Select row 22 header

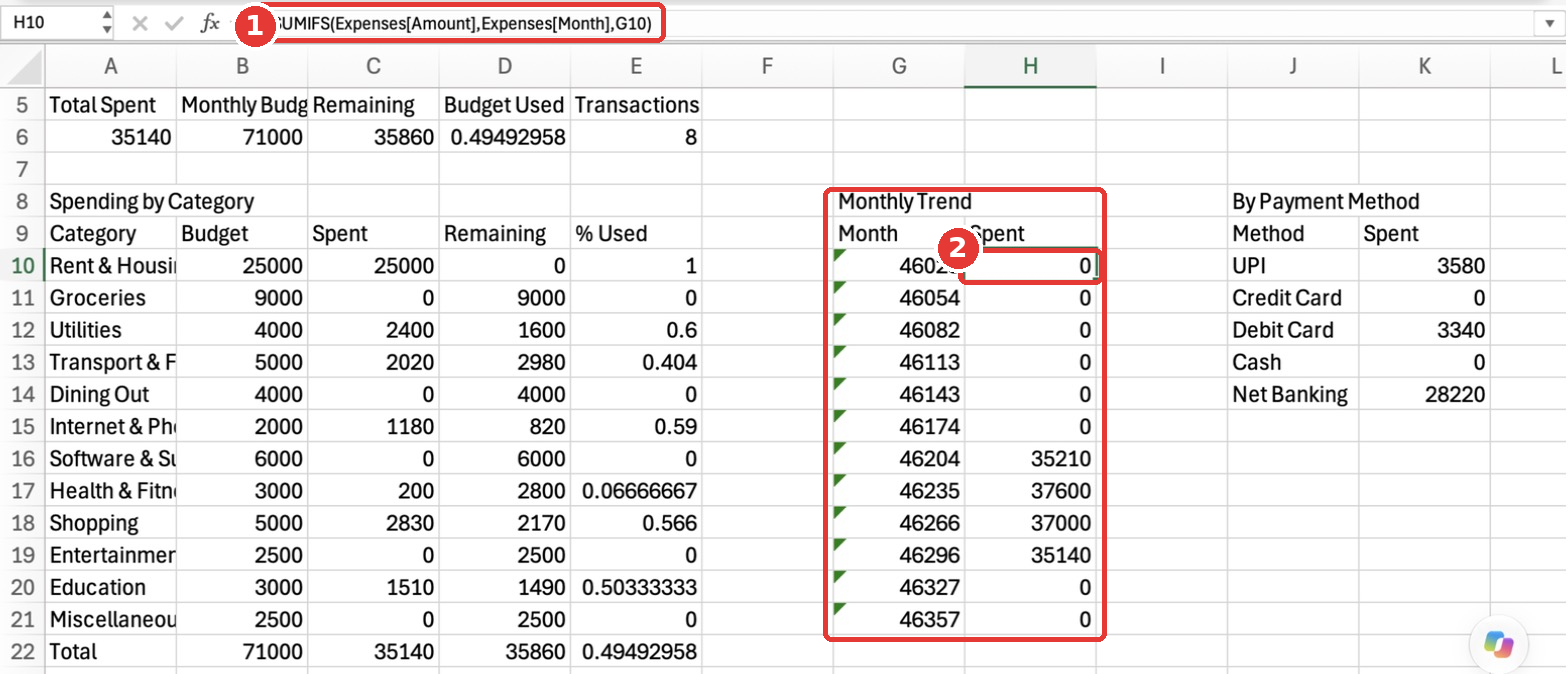[x=23, y=651]
